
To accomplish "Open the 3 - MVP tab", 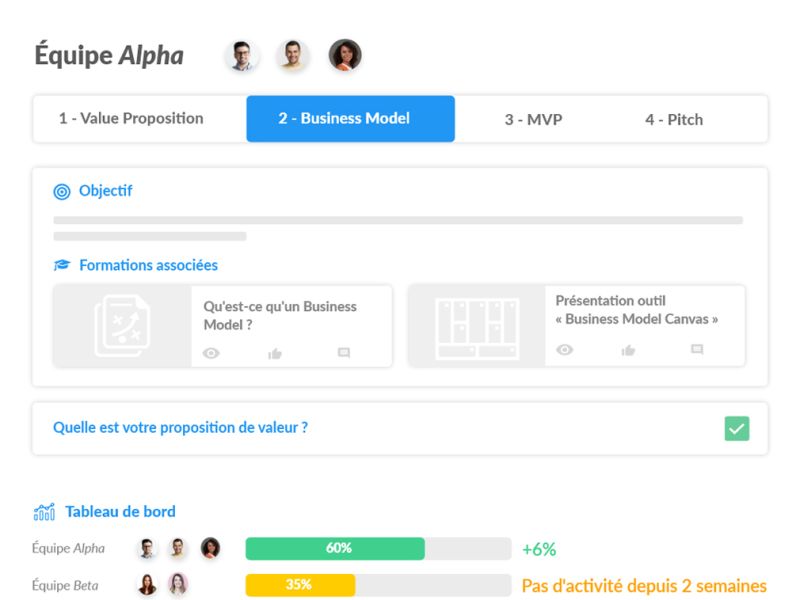I will click(533, 120).
